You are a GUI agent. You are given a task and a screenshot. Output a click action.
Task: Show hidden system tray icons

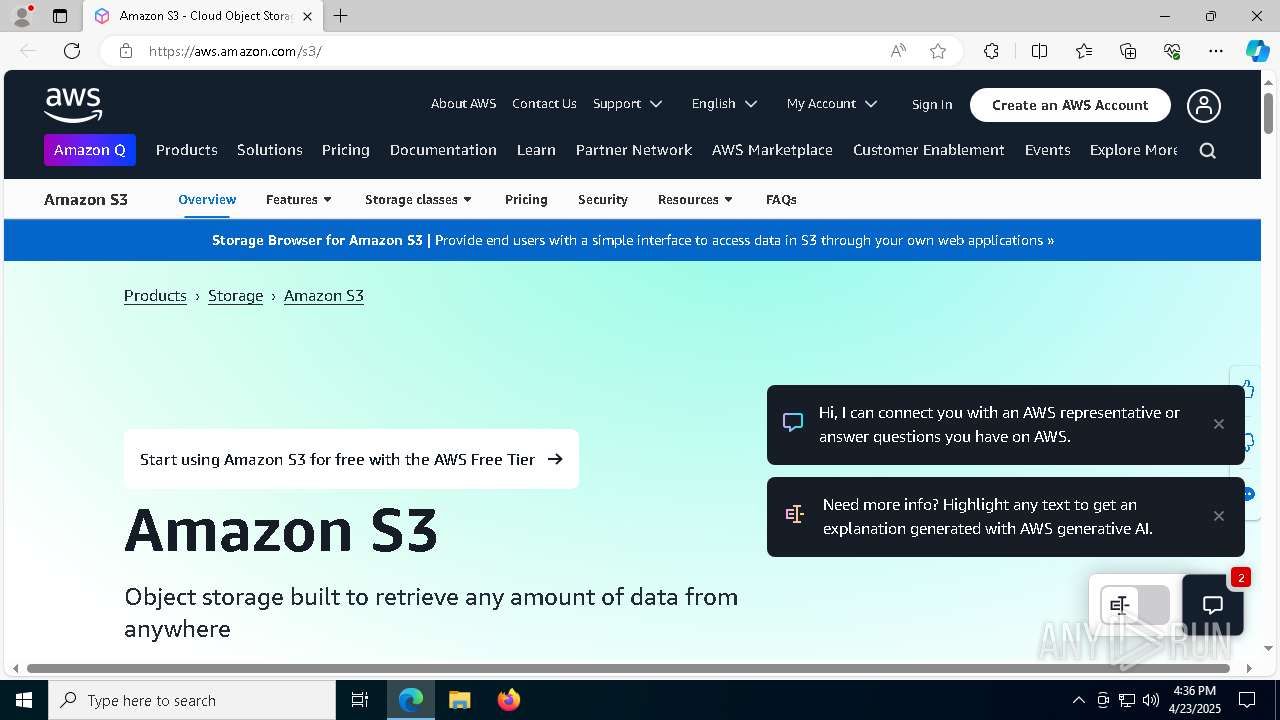(1078, 700)
